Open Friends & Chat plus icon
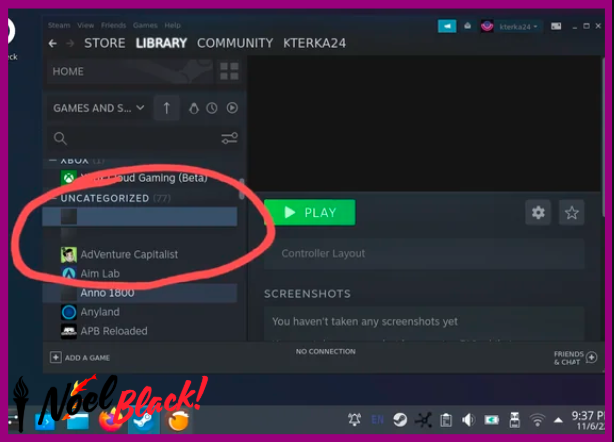This screenshot has width=614, height=442. pyautogui.click(x=592, y=357)
